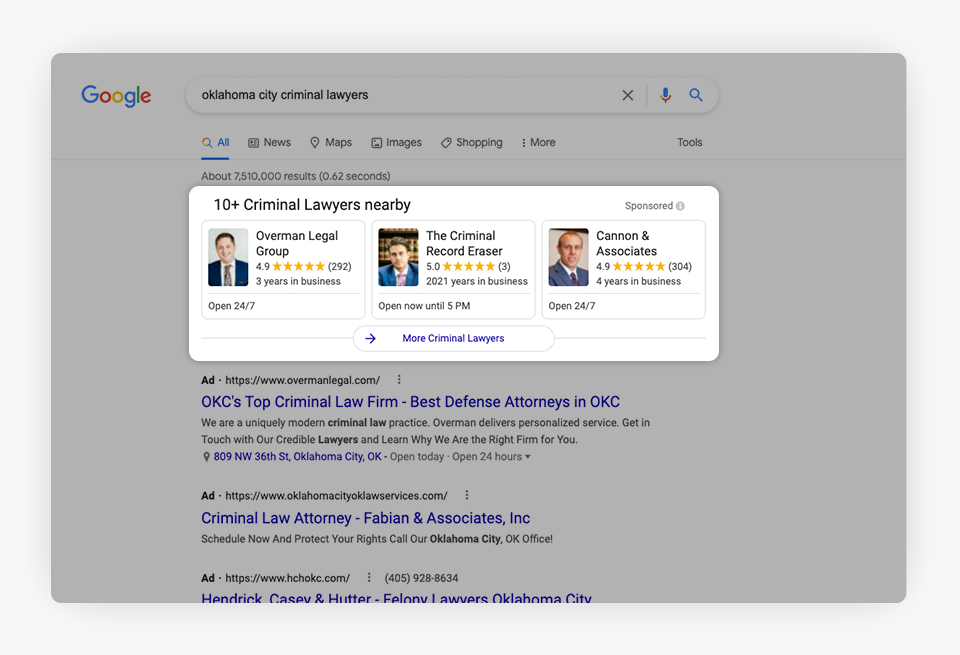
Task: Expand the Open 24 hours dropdown
Action: click(x=528, y=457)
